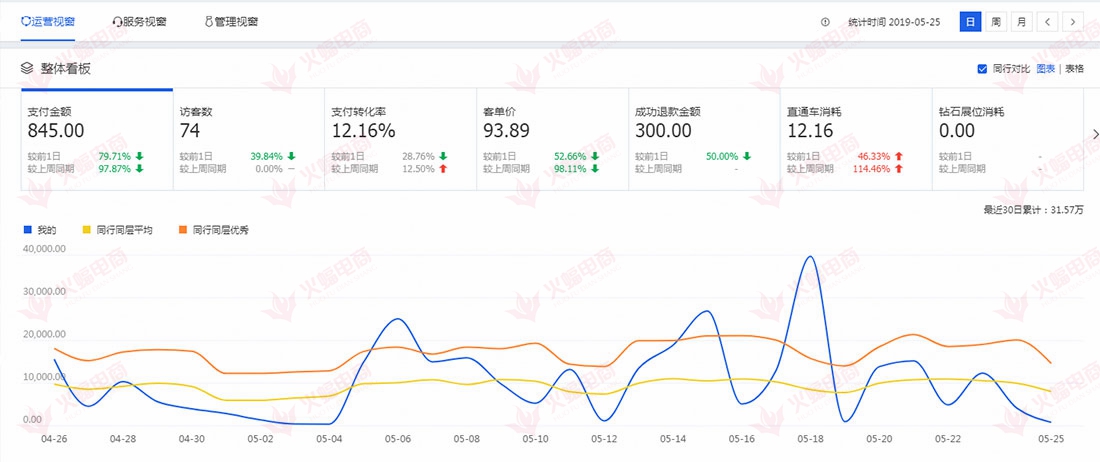Select the 支付金额 metric card
Image resolution: width=1100 pixels, height=462 pixels.
pos(97,140)
